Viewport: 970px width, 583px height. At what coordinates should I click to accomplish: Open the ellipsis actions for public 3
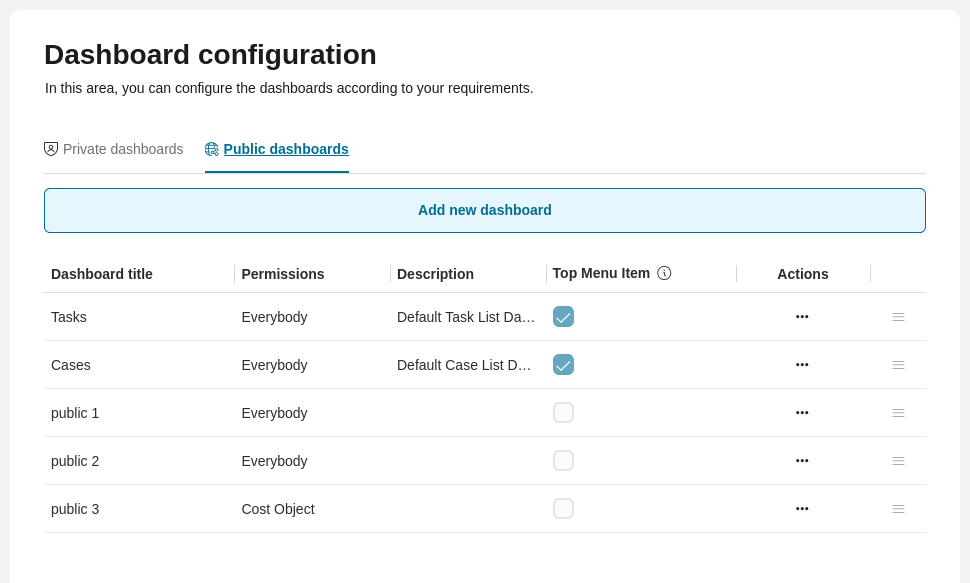[802, 509]
